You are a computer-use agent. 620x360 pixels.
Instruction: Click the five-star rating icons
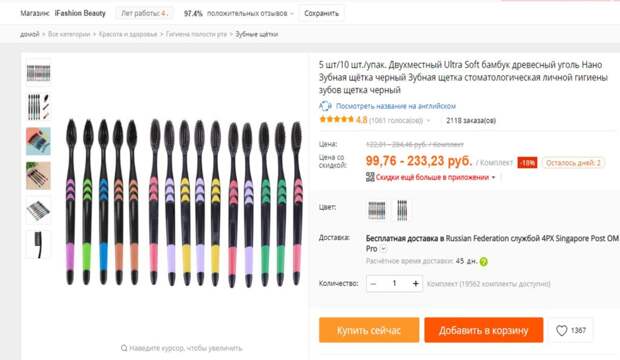coord(336,119)
